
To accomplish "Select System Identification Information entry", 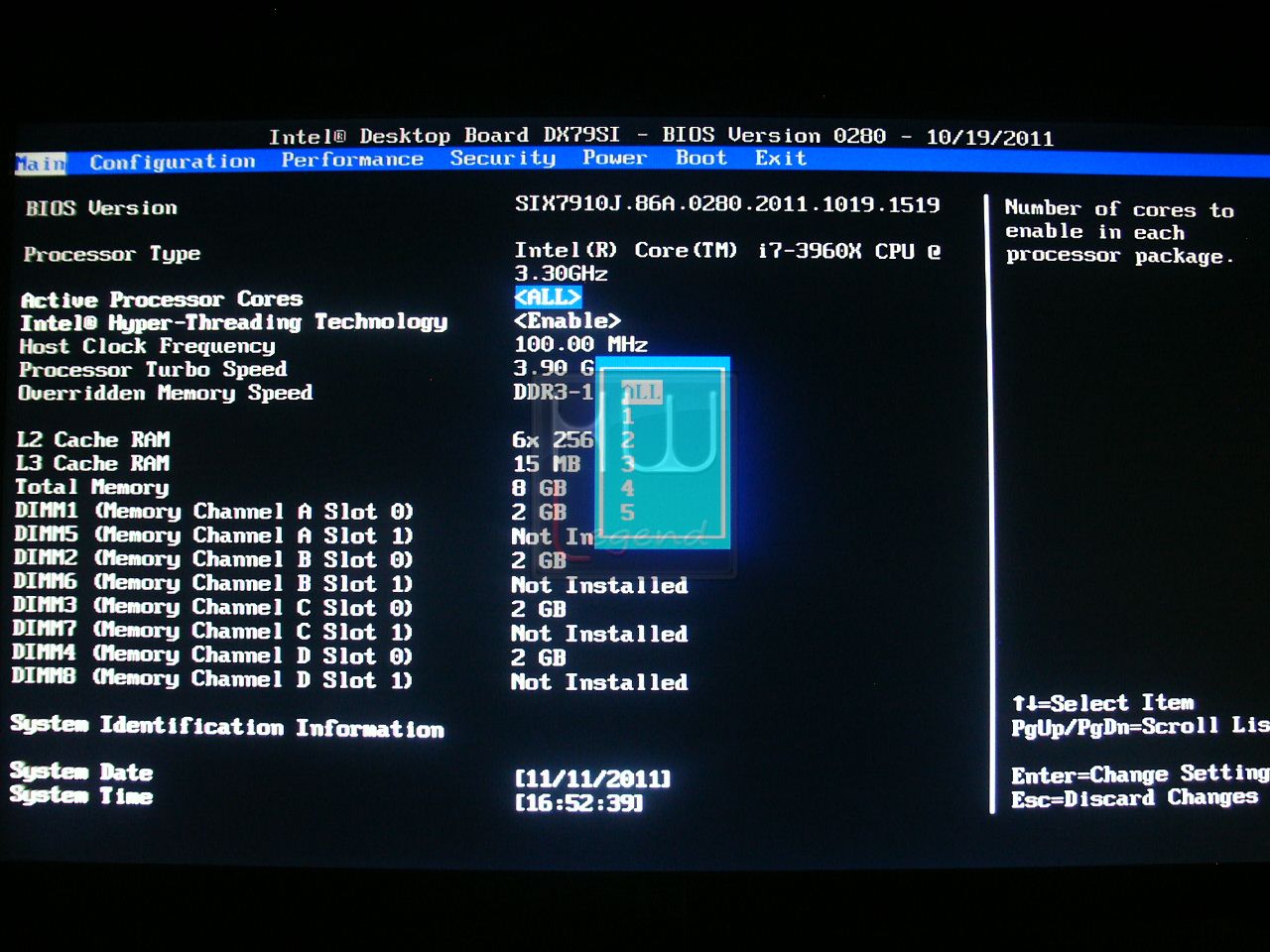I will click(x=227, y=727).
